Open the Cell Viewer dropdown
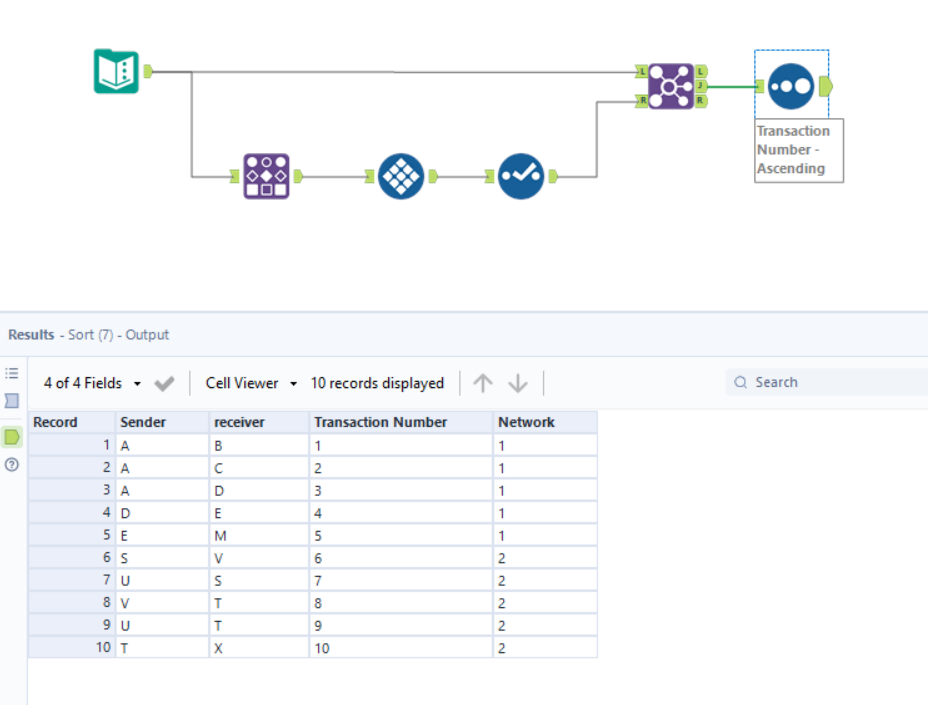The image size is (928, 705). [243, 383]
